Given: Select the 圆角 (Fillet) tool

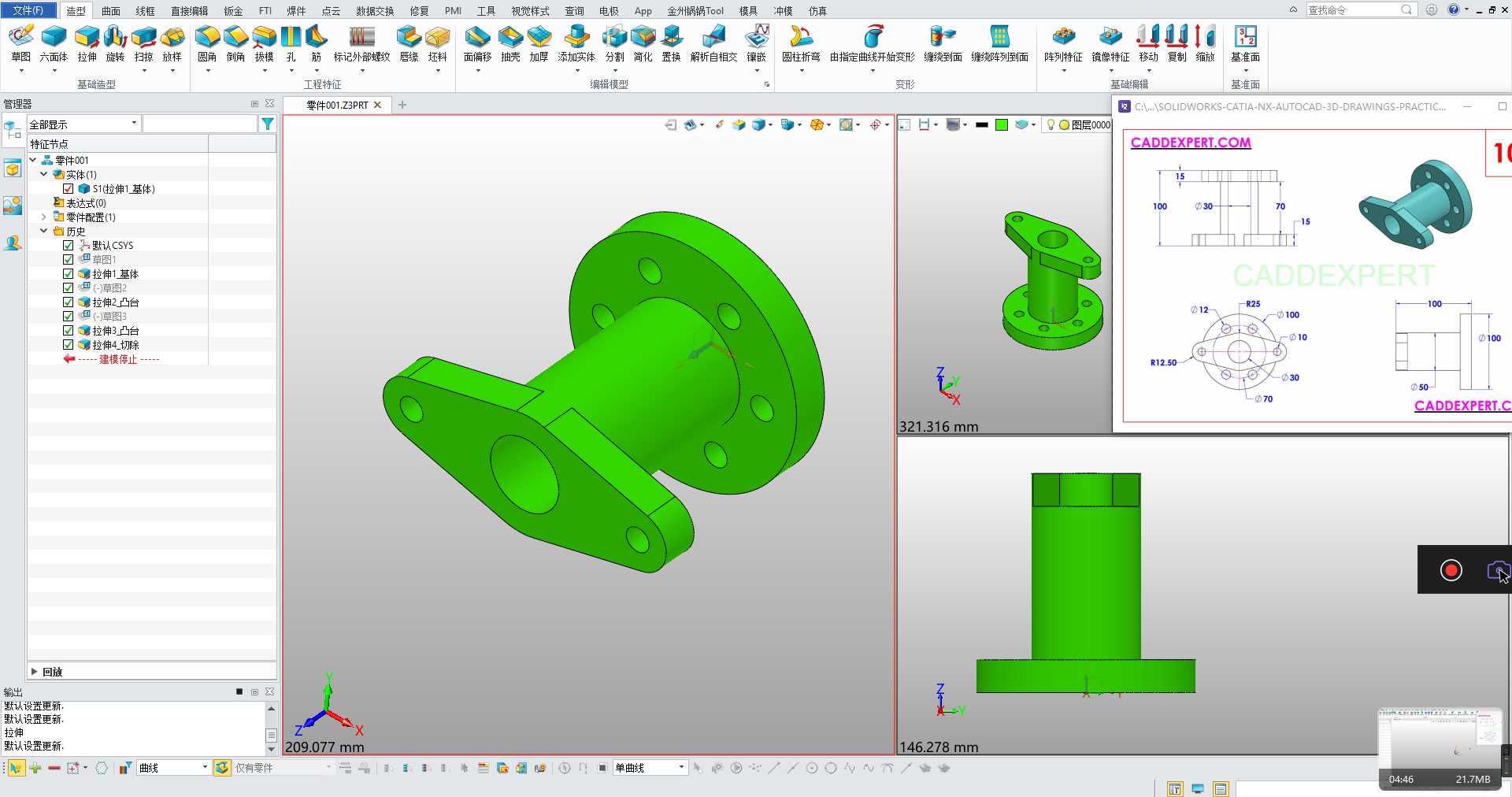Looking at the screenshot, I should (207, 43).
